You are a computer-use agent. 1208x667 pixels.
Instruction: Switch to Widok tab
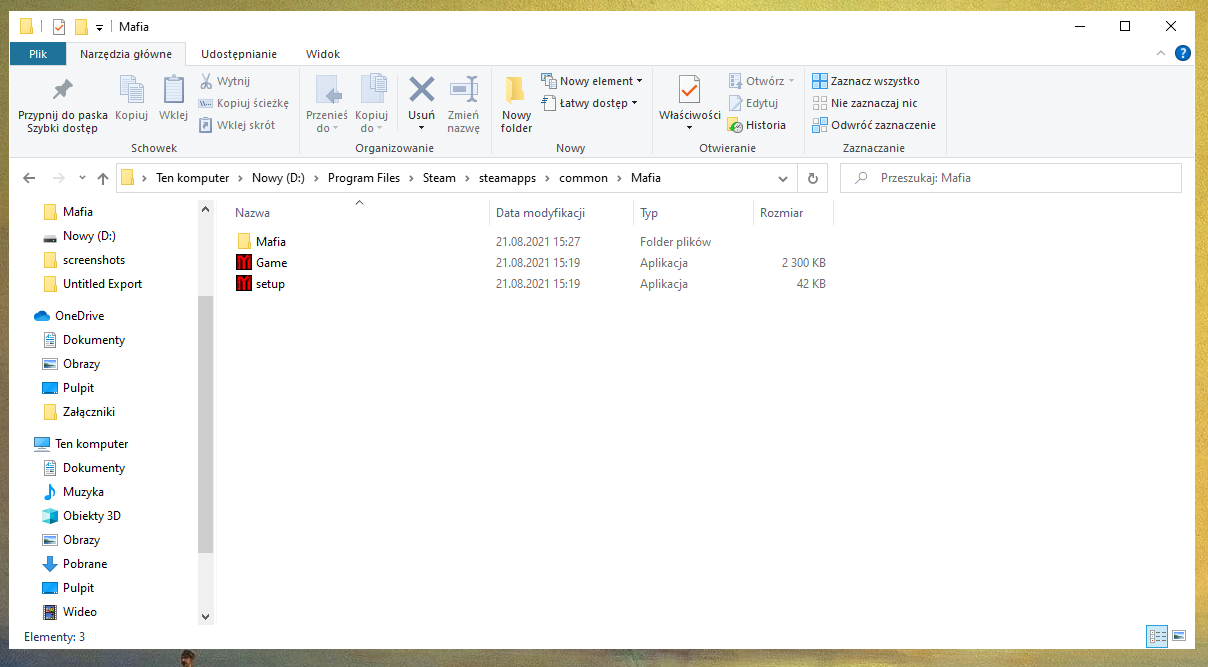[323, 54]
